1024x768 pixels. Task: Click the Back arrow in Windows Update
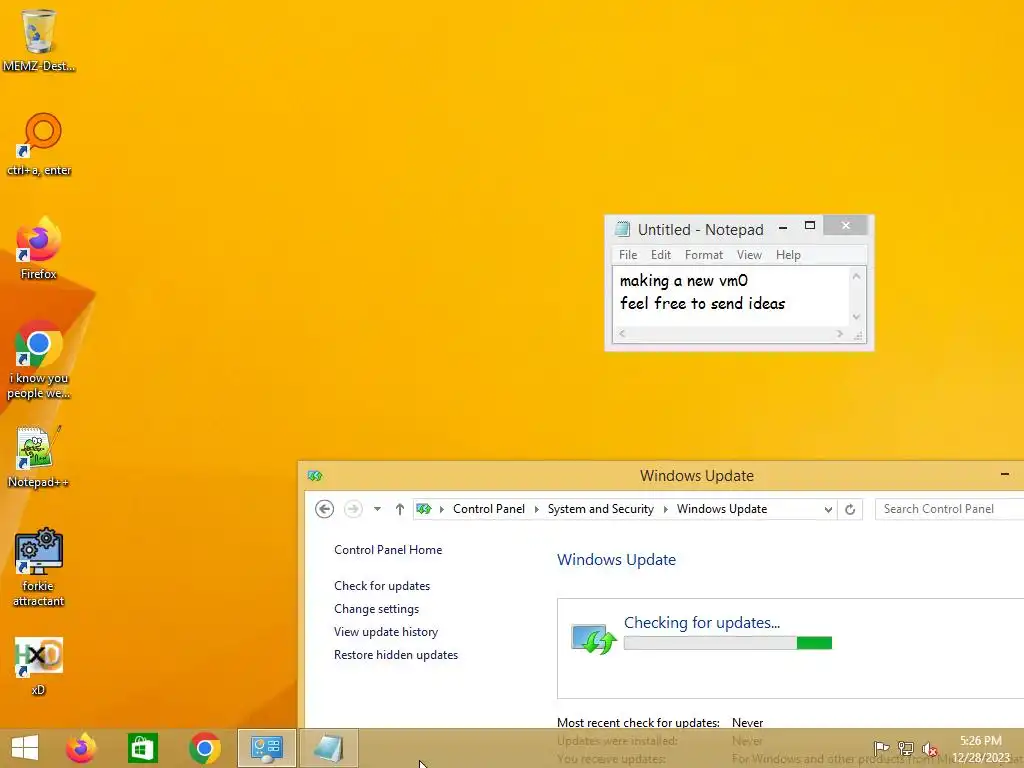point(325,509)
